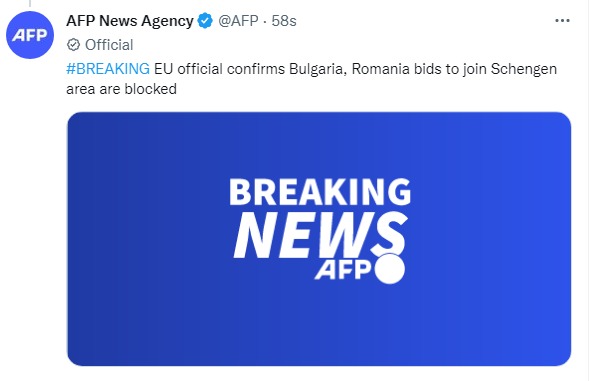Click the blue verified badge
This screenshot has height=381, width=593.
206,21
